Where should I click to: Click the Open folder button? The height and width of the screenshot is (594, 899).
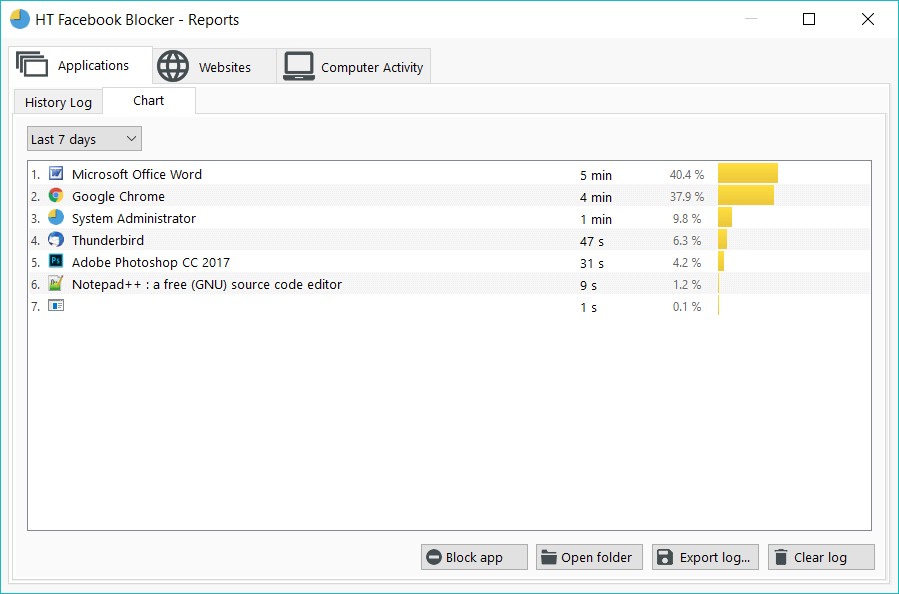(589, 557)
